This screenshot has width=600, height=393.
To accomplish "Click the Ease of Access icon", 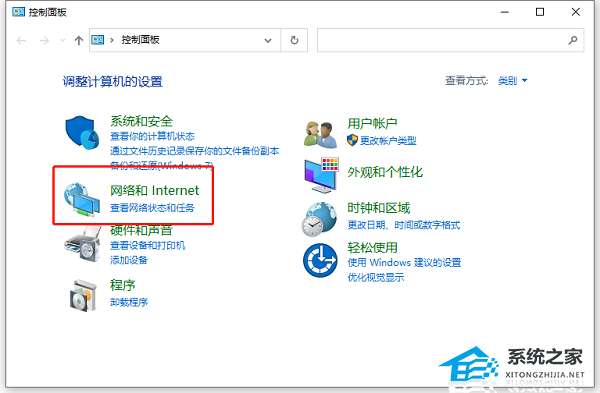I will tap(320, 260).
